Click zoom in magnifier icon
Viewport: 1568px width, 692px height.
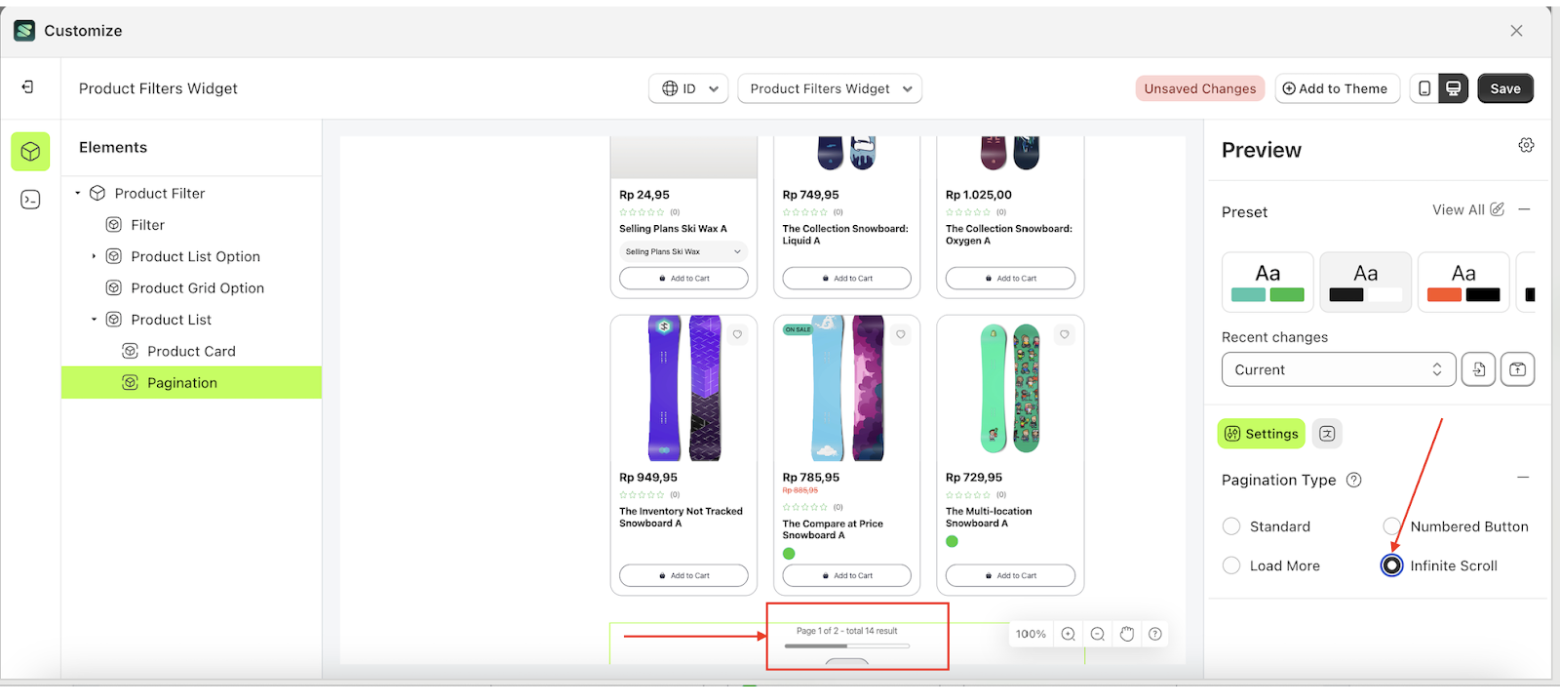[x=1068, y=634]
